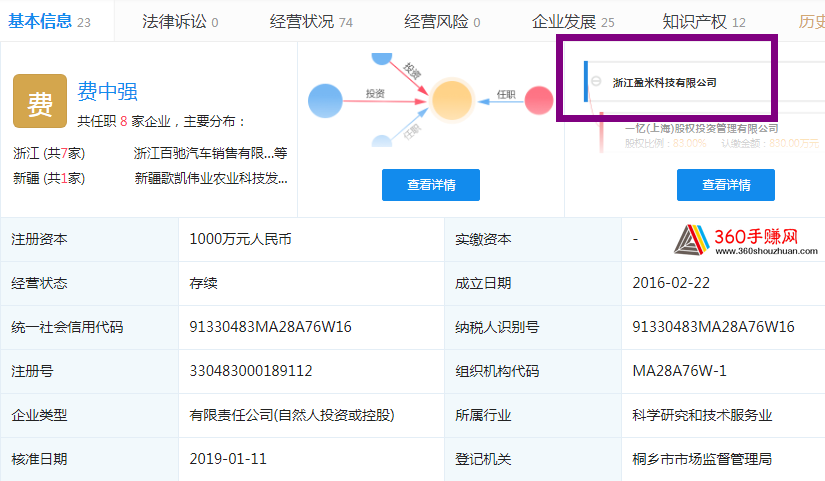Screen dimensions: 825x481
Task: Select the large blue 投资 node on left
Action: coord(325,101)
